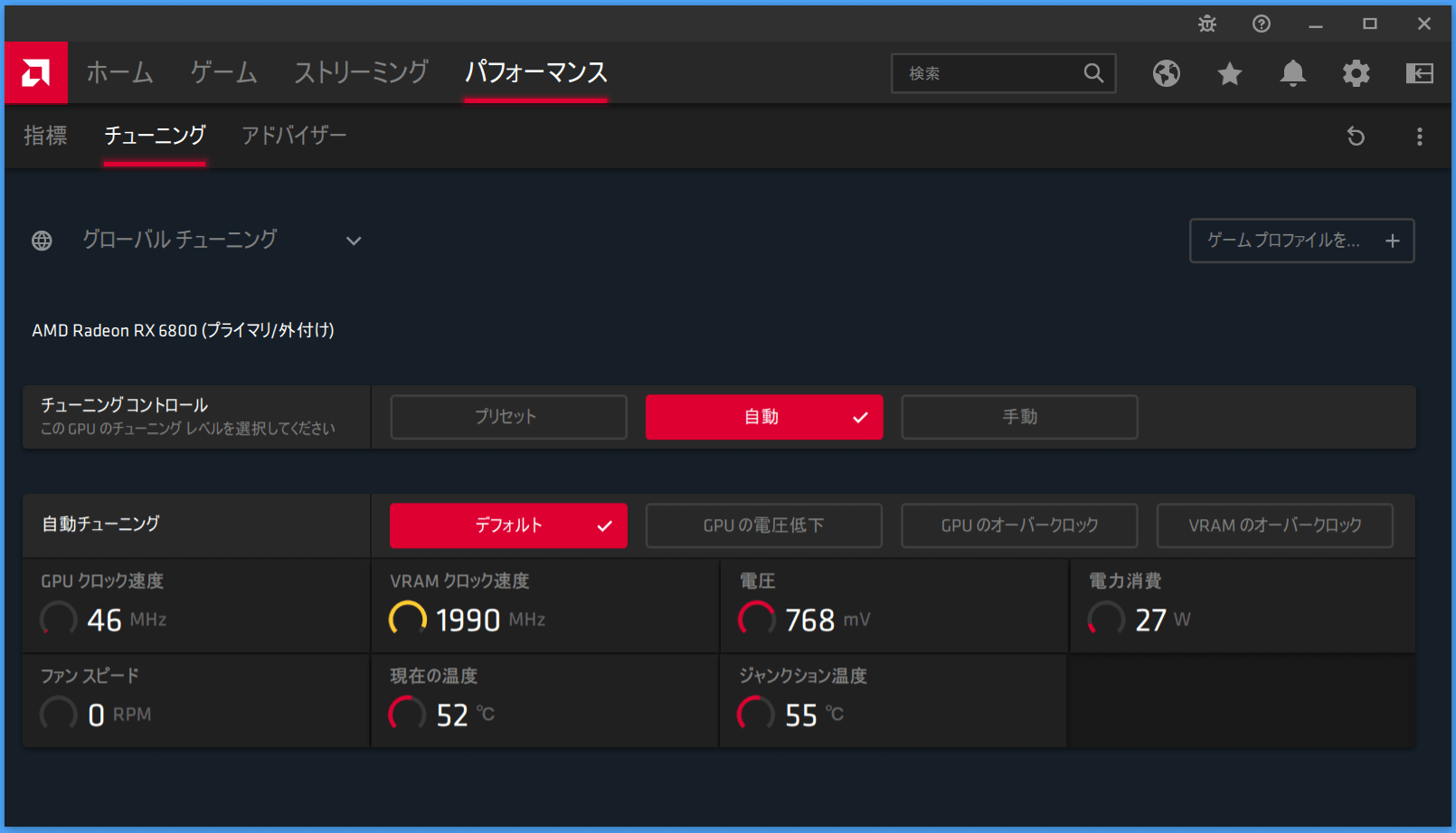The height and width of the screenshot is (833, 1456).
Task: Click the 電力消費 gauge icon
Action: click(x=1106, y=620)
